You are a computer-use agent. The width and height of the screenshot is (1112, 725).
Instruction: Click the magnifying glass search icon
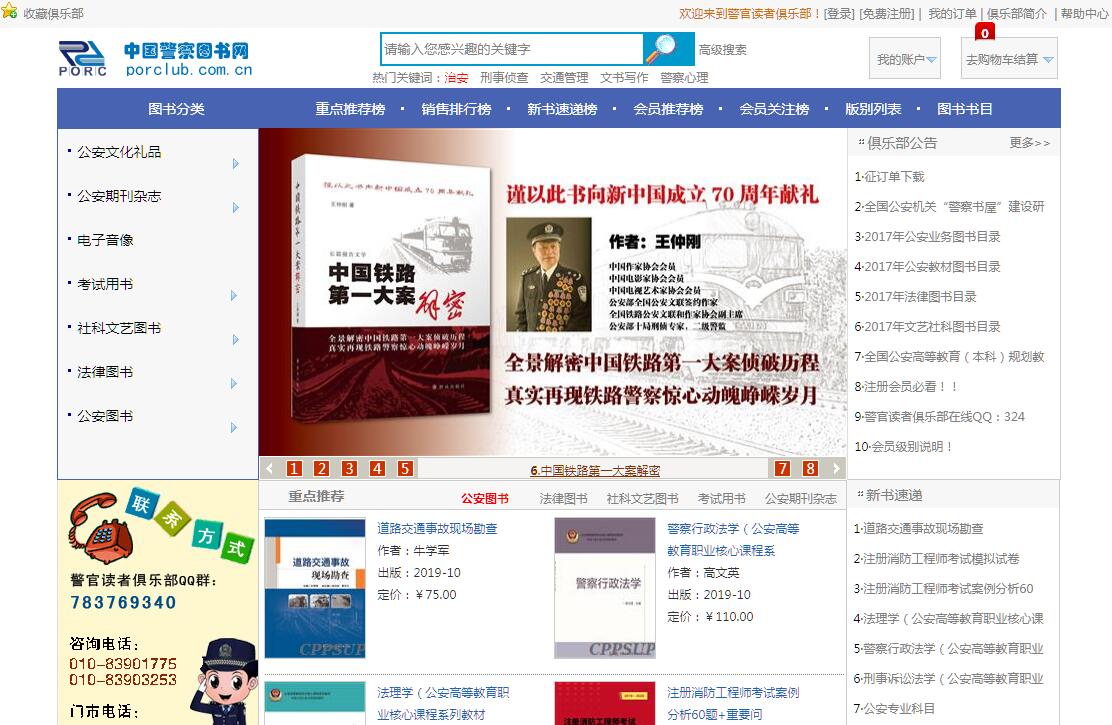667,49
